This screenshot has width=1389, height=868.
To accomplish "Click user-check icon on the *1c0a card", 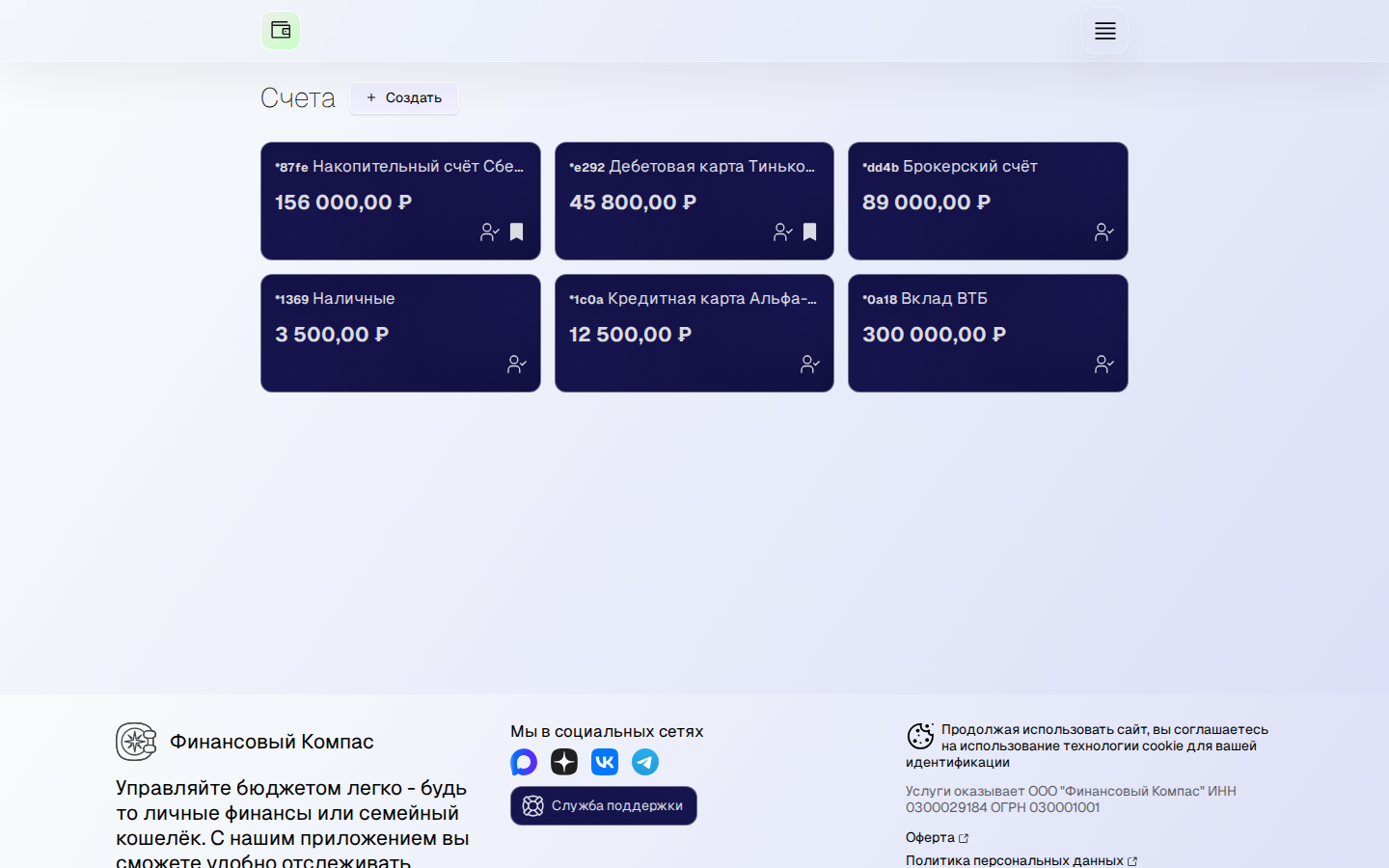I will (810, 365).
